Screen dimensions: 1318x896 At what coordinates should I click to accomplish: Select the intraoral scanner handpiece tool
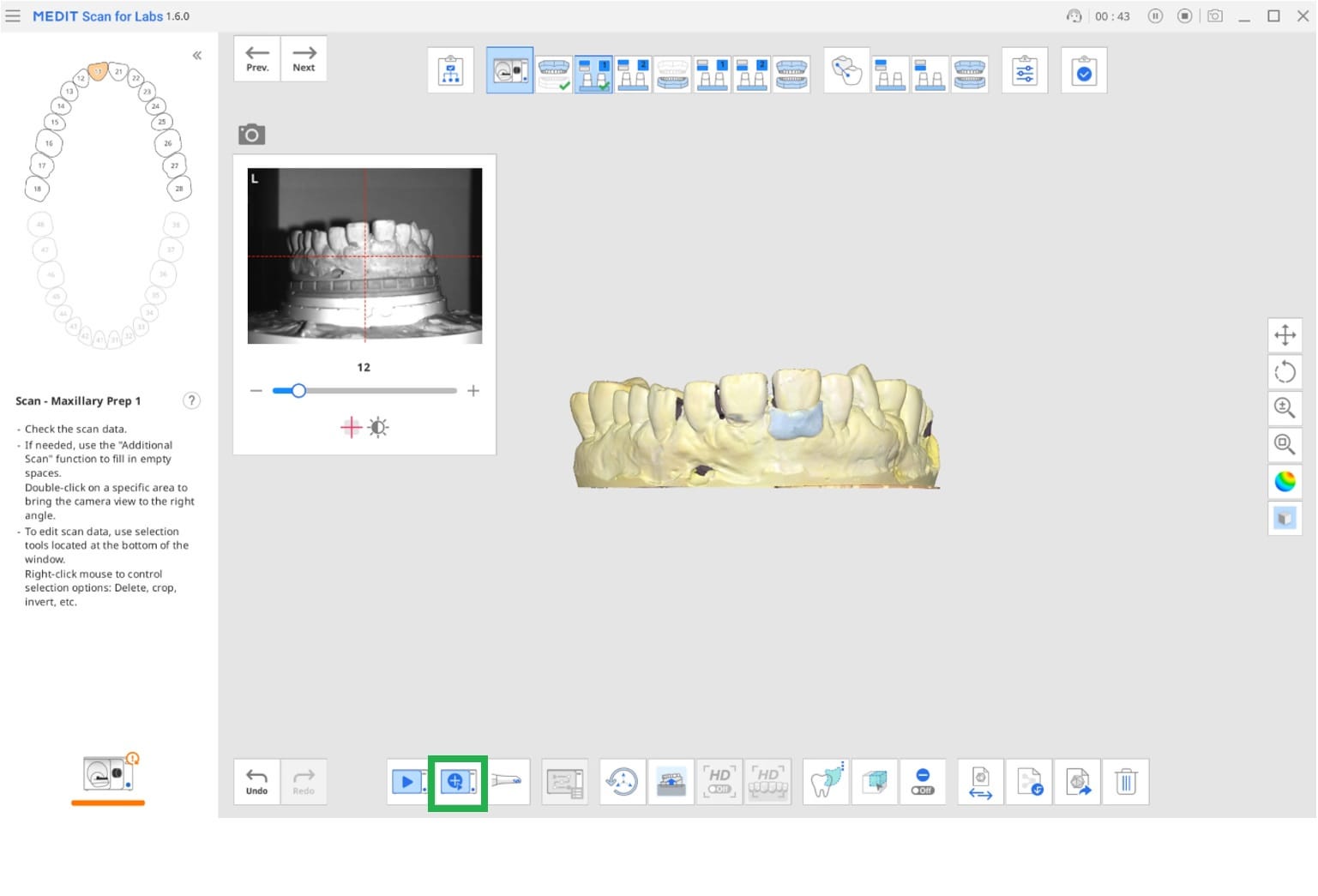coord(508,782)
